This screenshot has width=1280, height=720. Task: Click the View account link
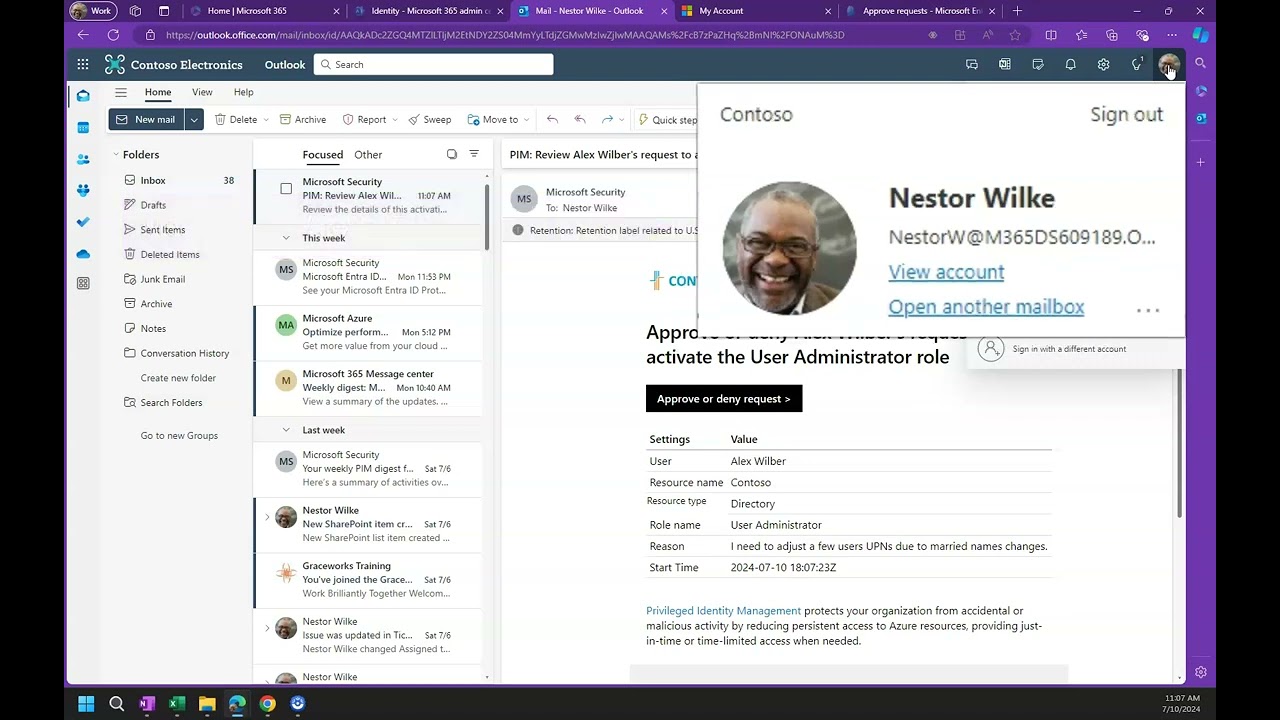946,272
